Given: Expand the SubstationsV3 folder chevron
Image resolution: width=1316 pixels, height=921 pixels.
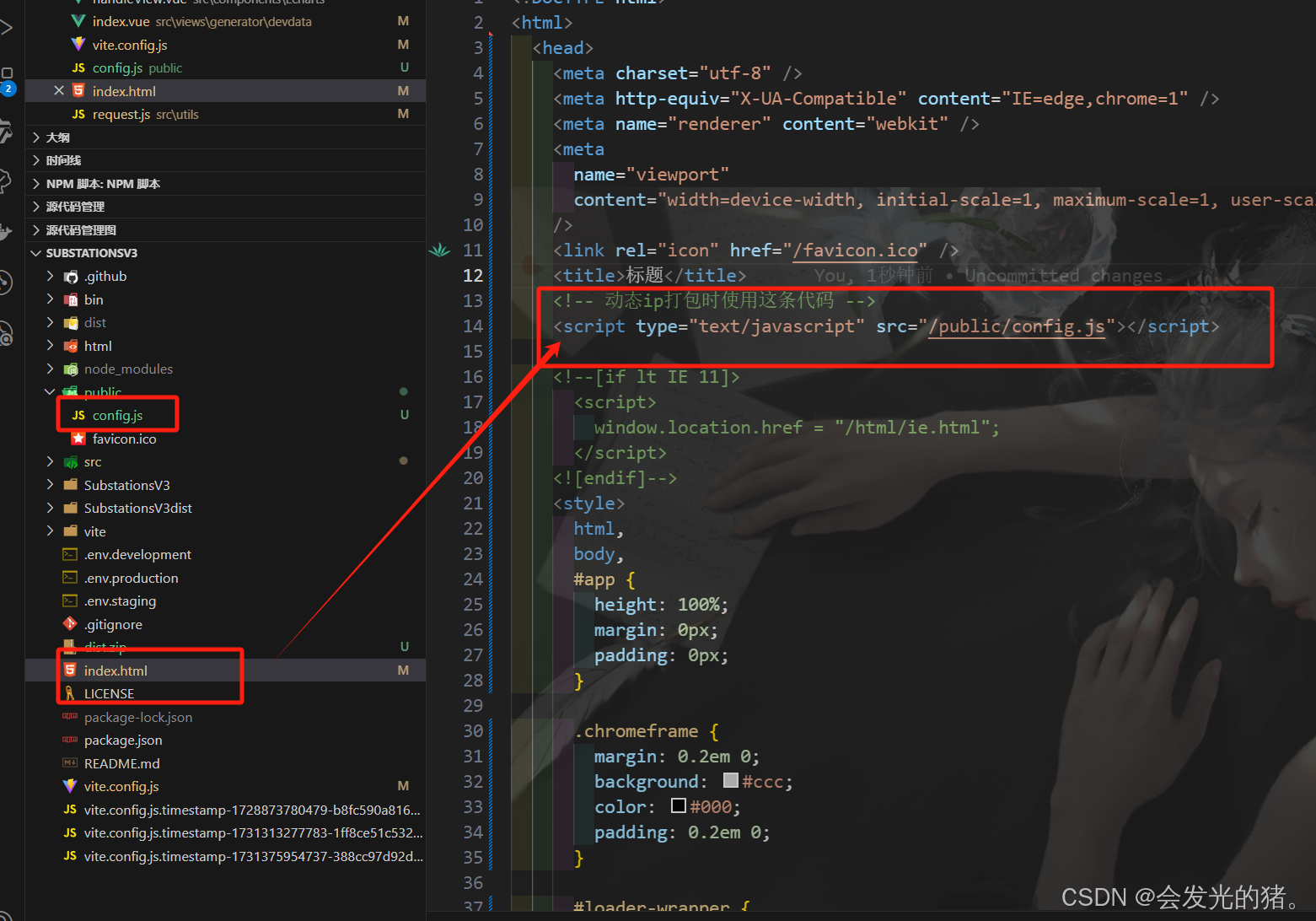Looking at the screenshot, I should (x=50, y=485).
